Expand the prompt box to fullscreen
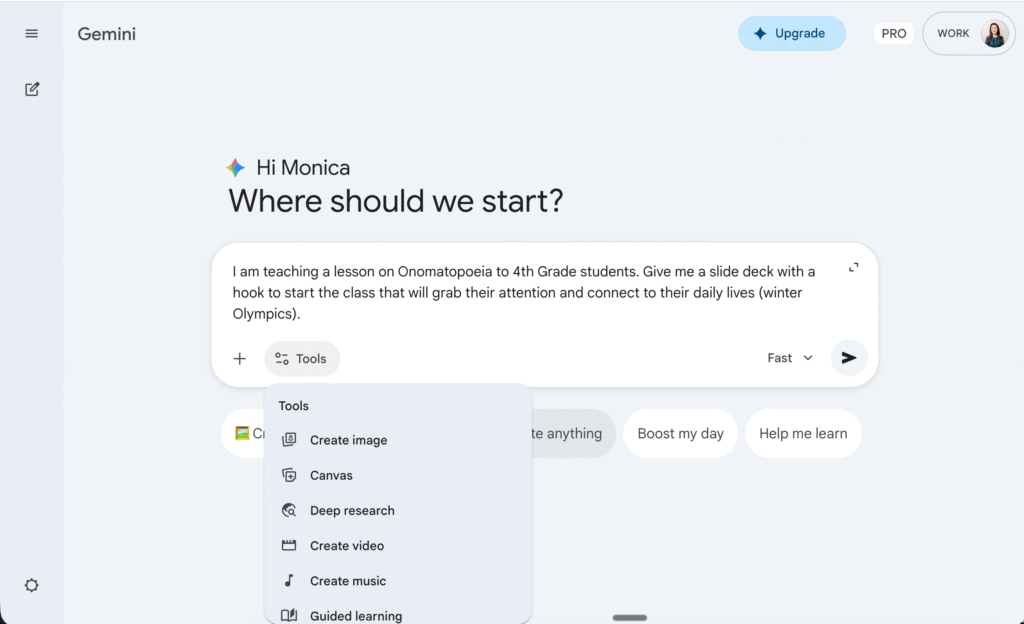Screen dimensions: 1024x624 click(853, 267)
